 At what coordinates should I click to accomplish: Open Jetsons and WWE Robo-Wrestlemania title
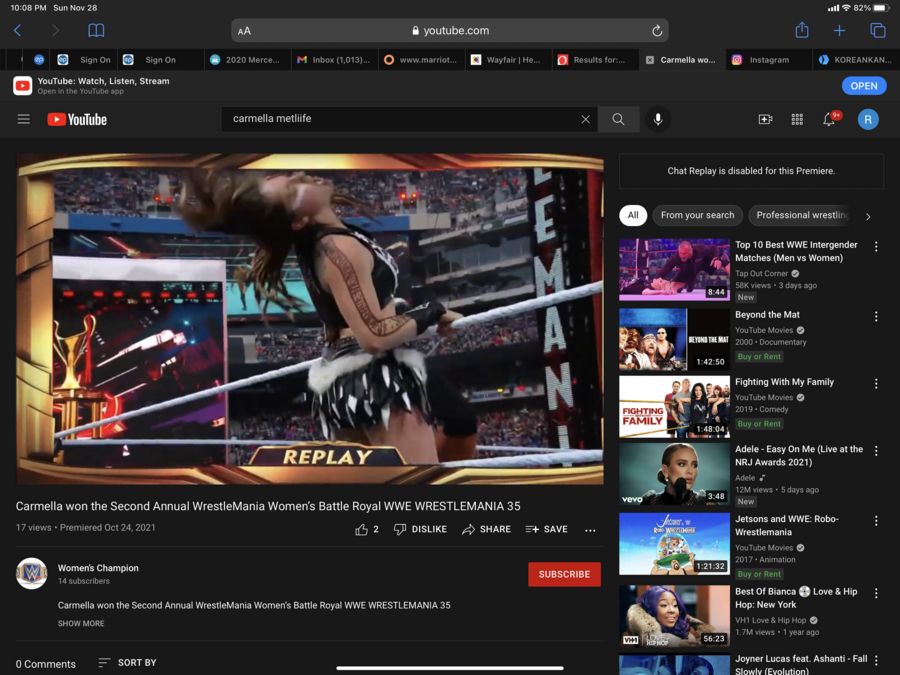click(x=787, y=525)
